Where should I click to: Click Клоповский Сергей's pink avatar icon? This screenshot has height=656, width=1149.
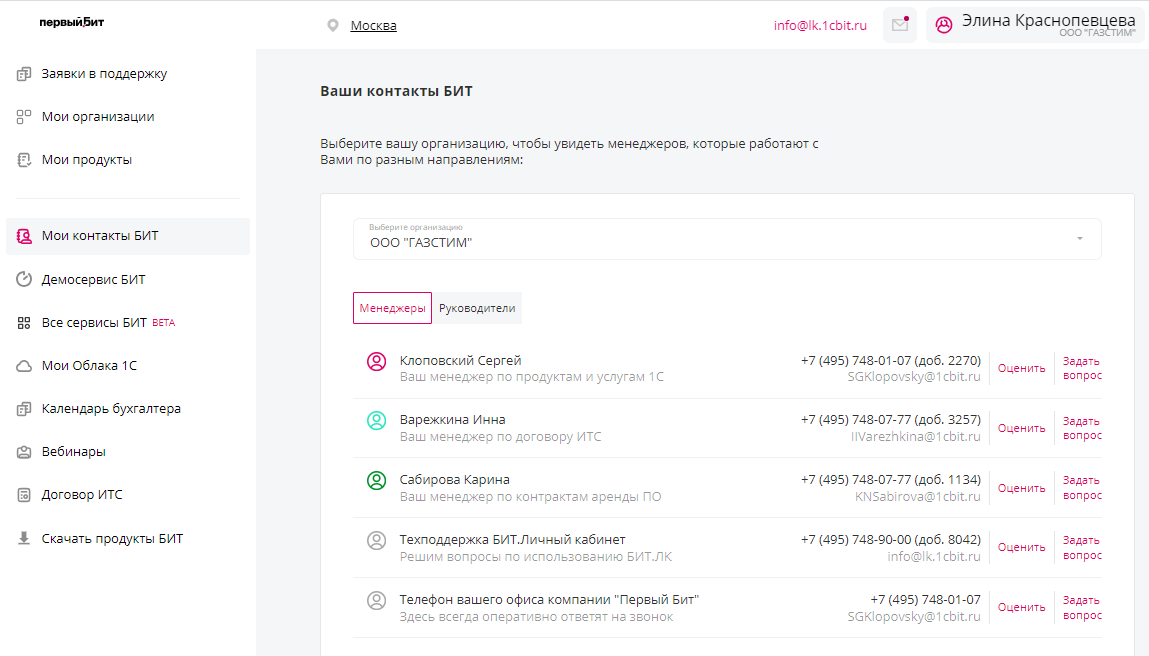coord(376,362)
